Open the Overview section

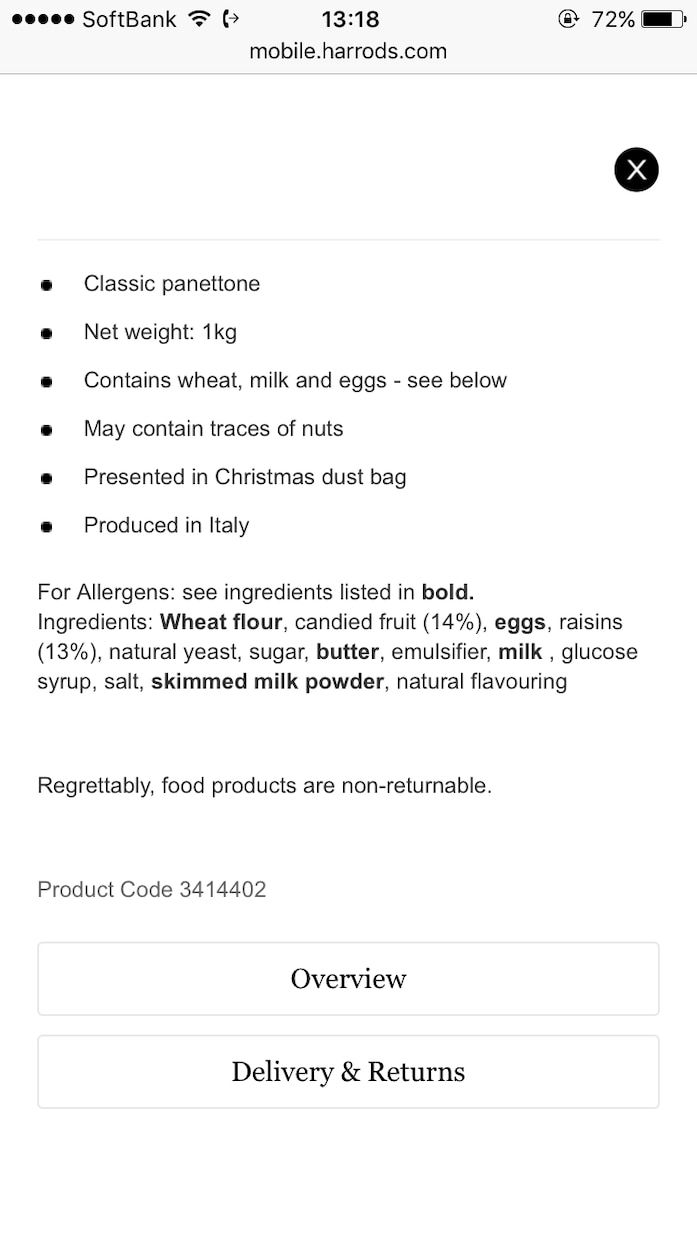pyautogui.click(x=348, y=979)
